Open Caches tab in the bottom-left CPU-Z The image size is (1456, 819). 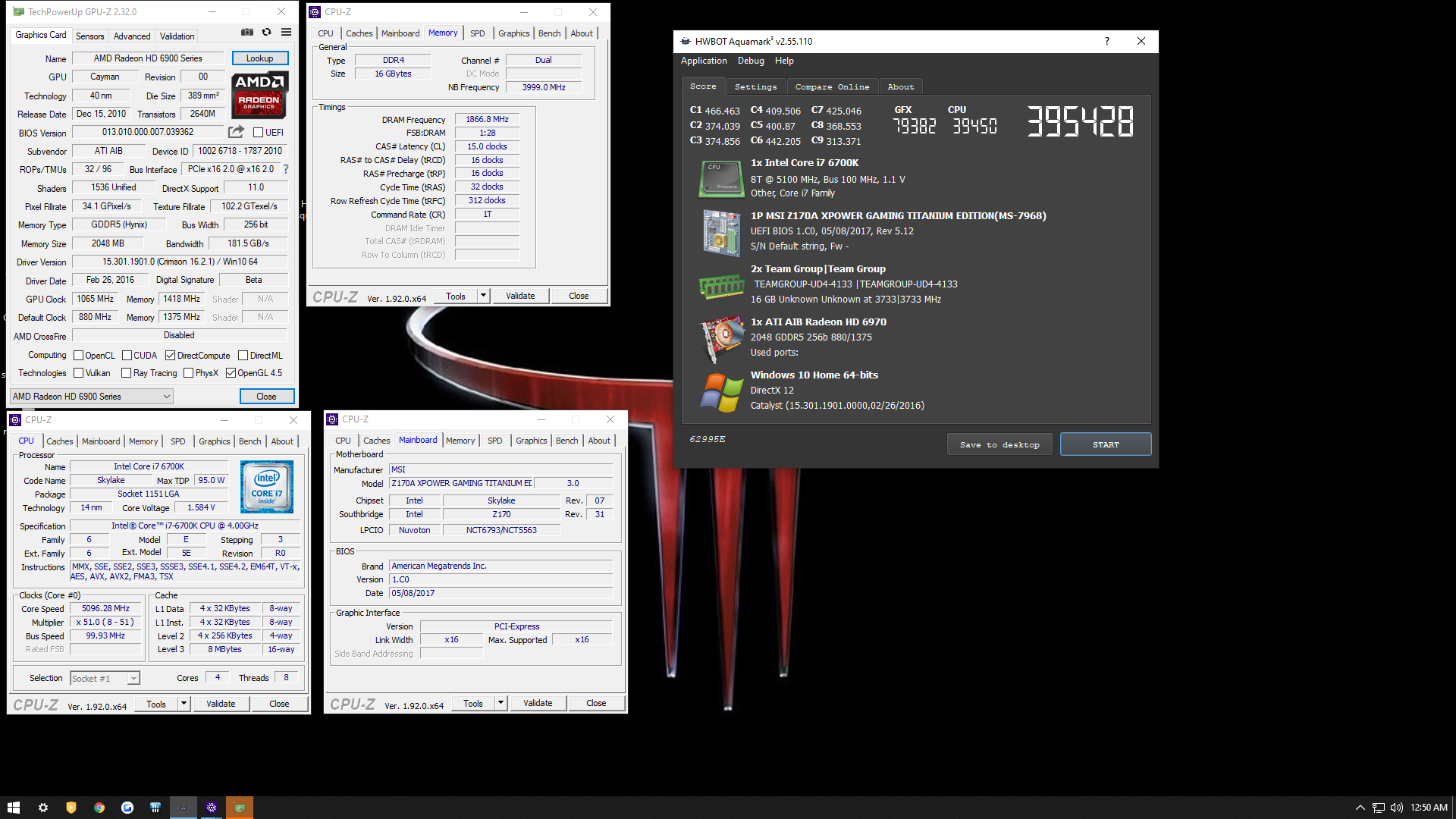pos(60,441)
